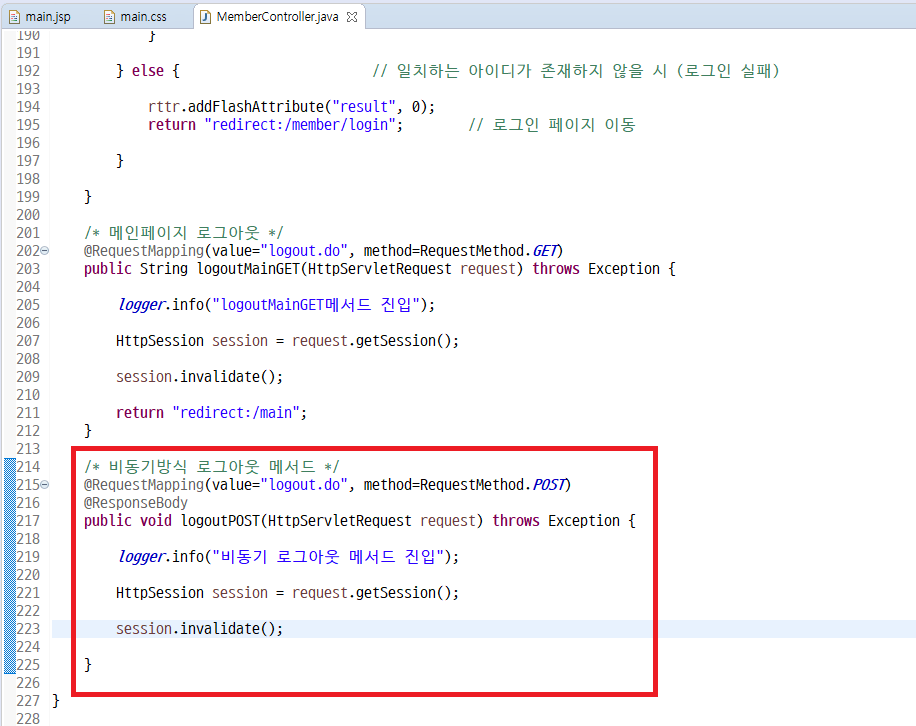The image size is (916, 726).
Task: Click the logger.info line 219
Action: [x=289, y=556]
